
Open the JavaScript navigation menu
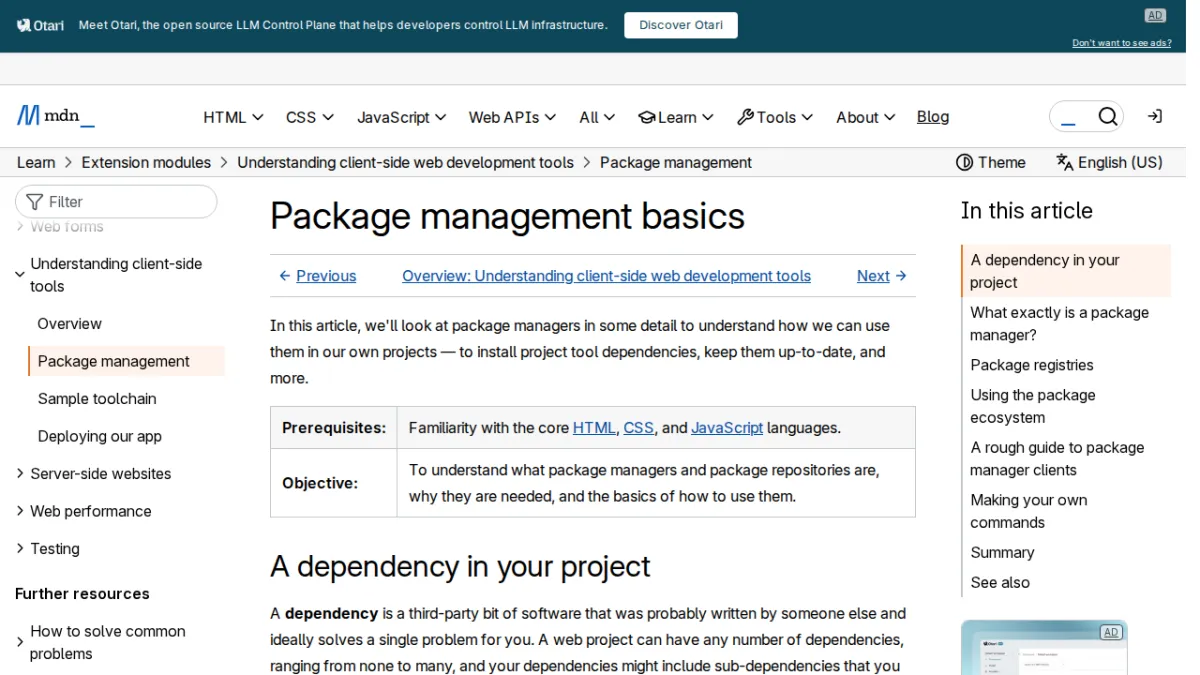[x=402, y=117]
